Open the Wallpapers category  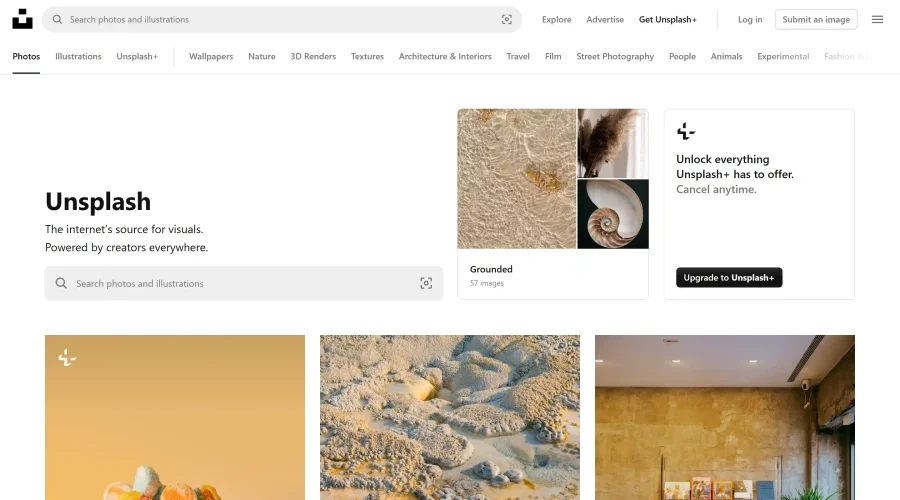pos(211,56)
